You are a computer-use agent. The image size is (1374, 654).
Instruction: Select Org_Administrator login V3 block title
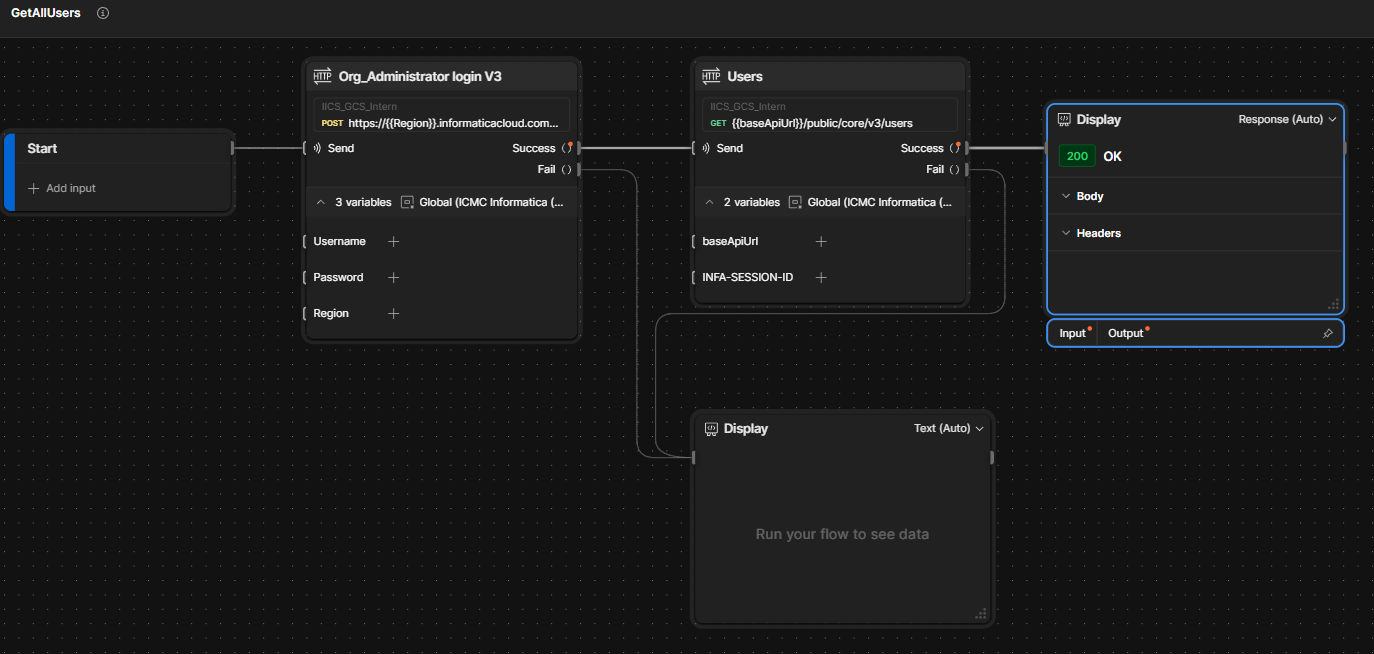point(420,76)
